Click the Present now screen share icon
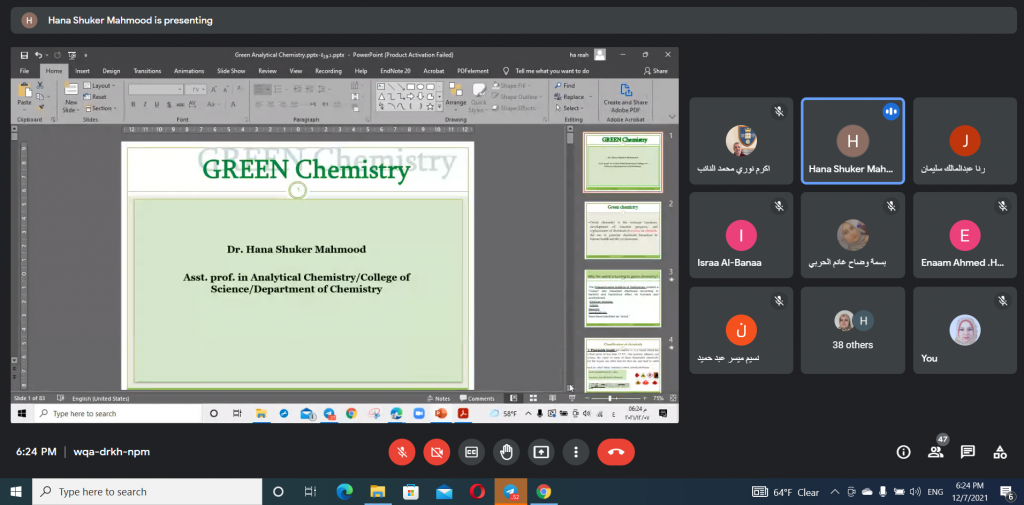 click(541, 452)
